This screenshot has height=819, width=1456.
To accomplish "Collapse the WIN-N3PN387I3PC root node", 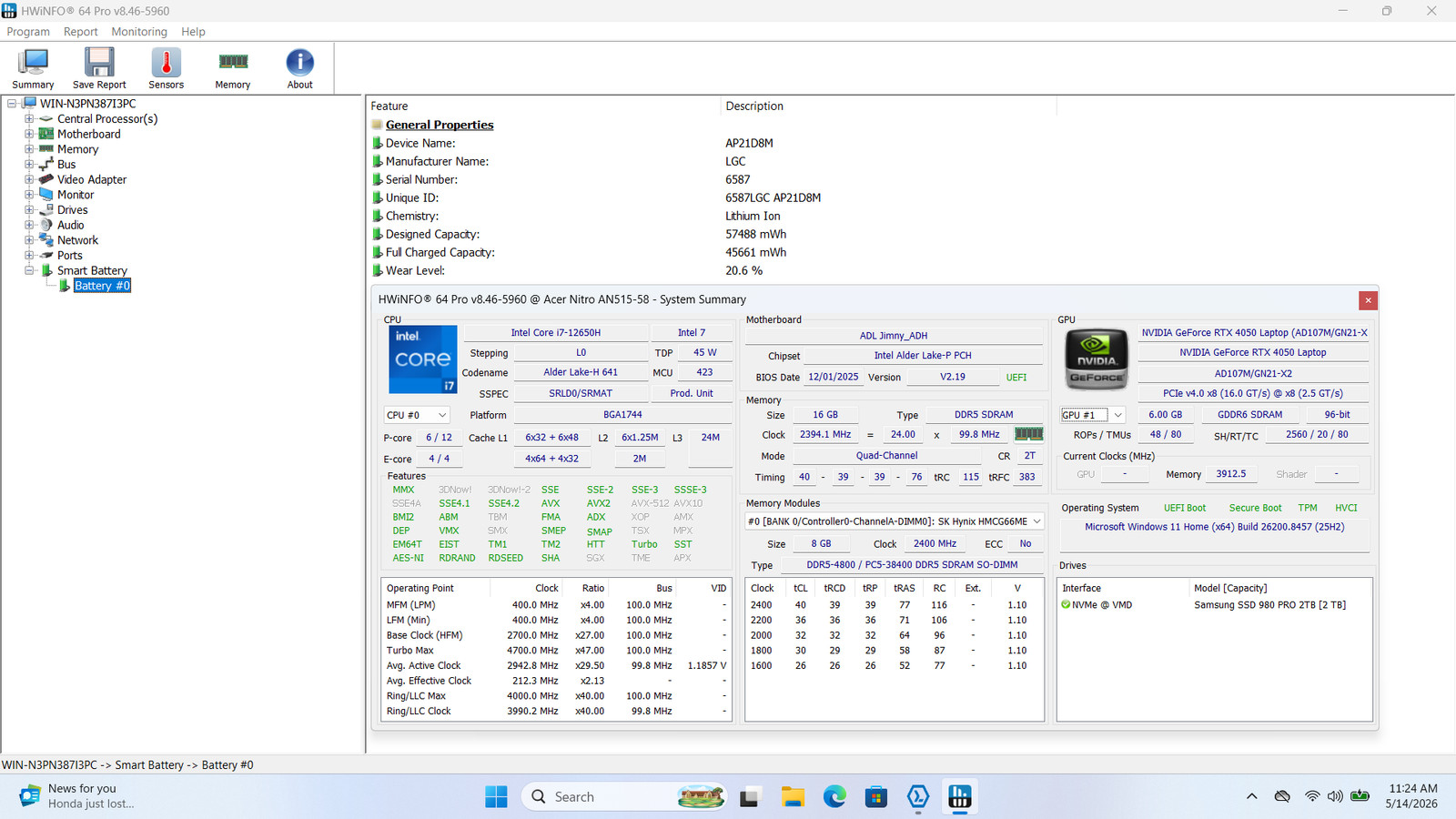I will point(12,104).
